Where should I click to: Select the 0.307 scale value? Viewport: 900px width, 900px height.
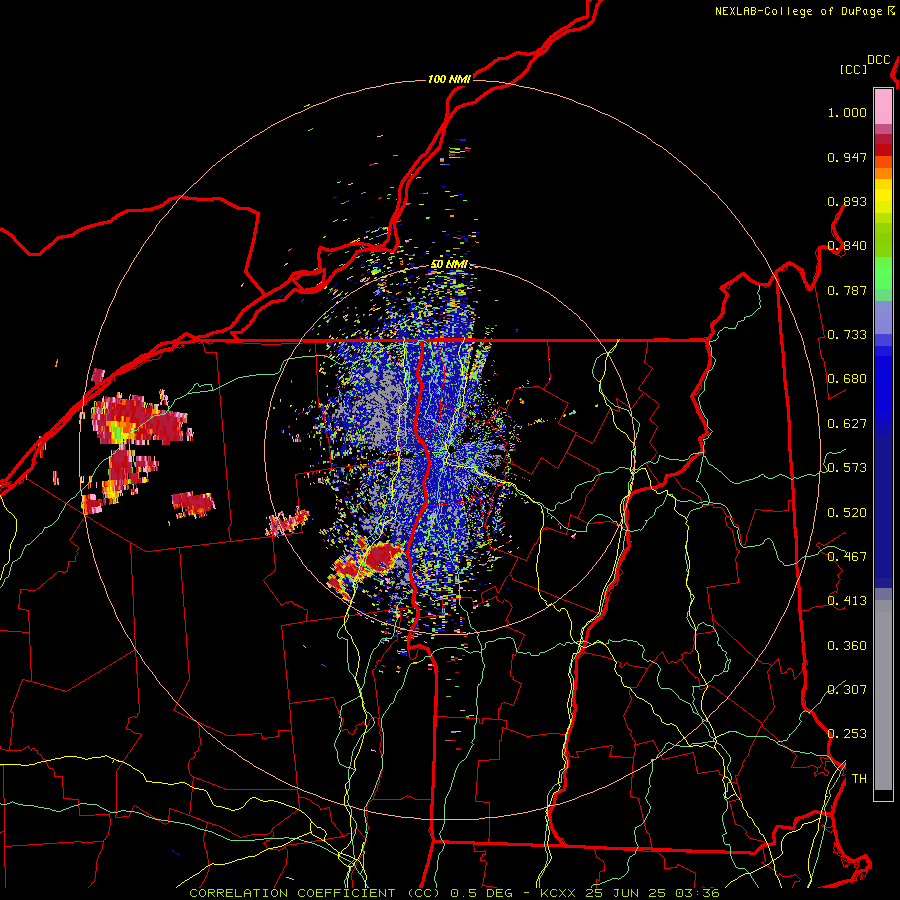[847, 689]
